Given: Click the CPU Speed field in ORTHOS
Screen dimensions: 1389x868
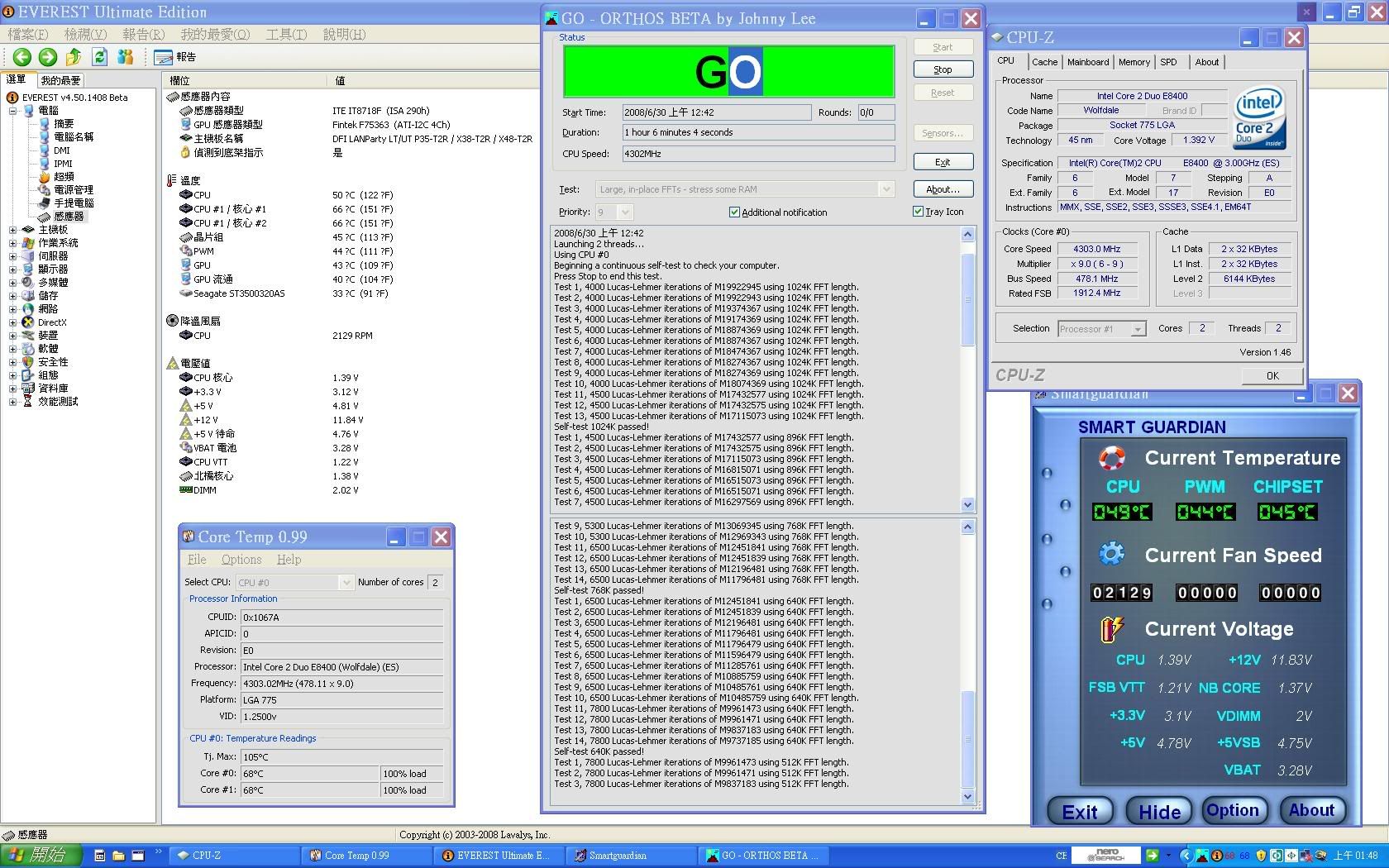Looking at the screenshot, I should [x=759, y=154].
